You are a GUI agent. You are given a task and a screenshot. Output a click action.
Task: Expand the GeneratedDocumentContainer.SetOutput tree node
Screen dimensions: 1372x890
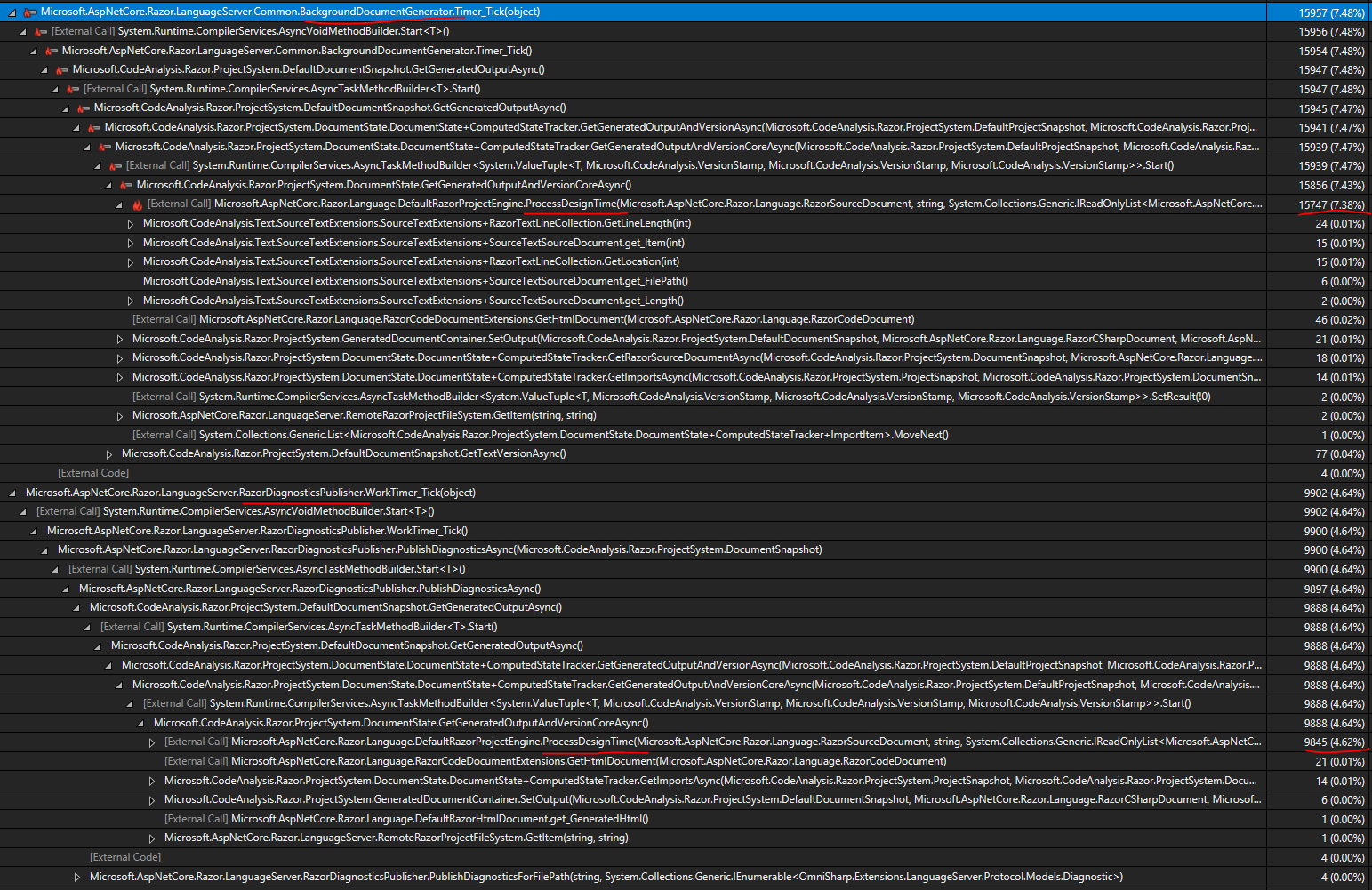click(x=120, y=338)
